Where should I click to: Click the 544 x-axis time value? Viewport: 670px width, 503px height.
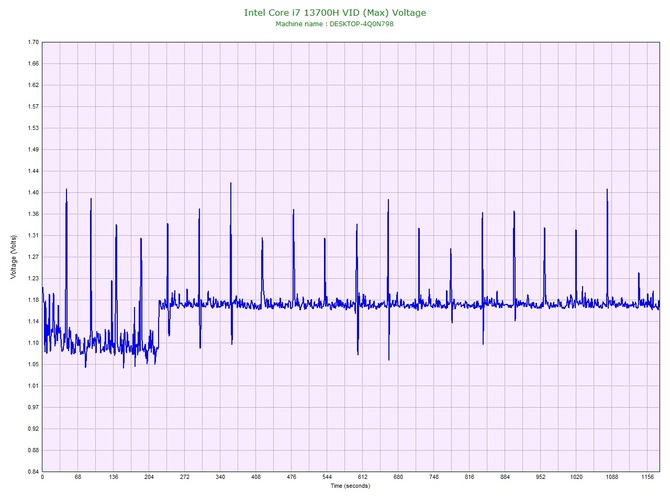point(327,477)
